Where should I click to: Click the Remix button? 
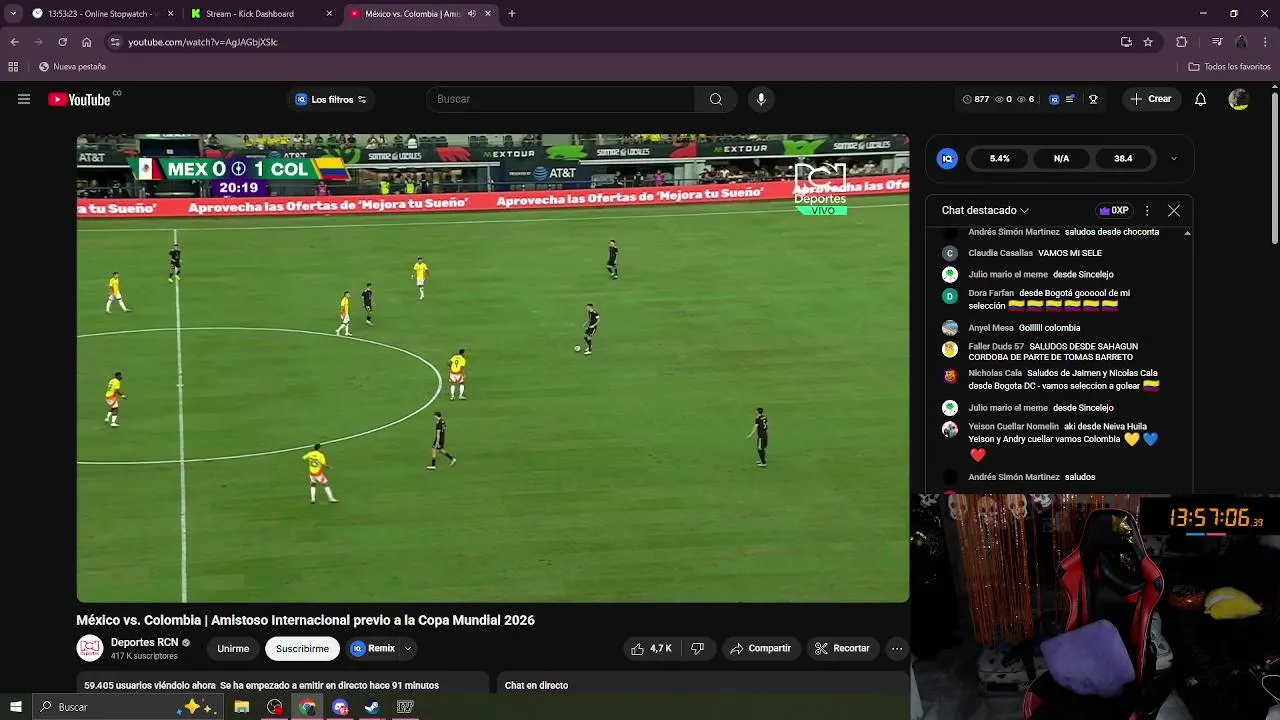[374, 648]
